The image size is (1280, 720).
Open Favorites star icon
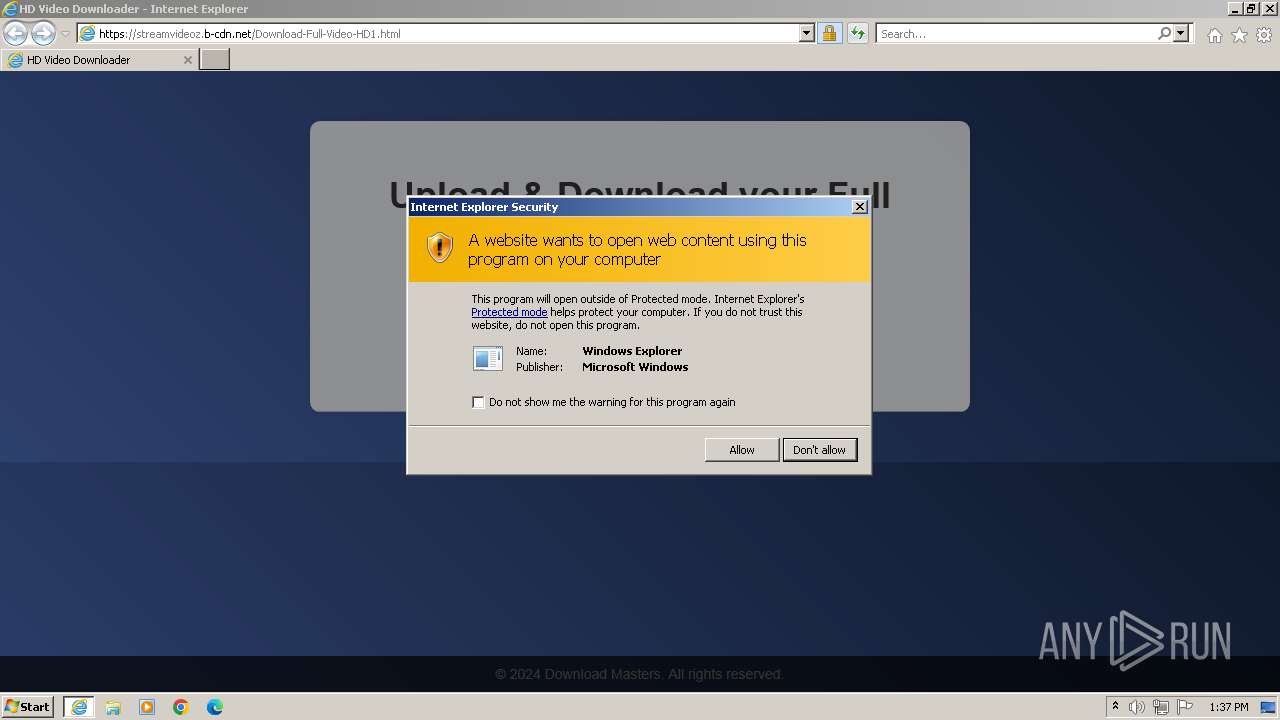coord(1239,35)
